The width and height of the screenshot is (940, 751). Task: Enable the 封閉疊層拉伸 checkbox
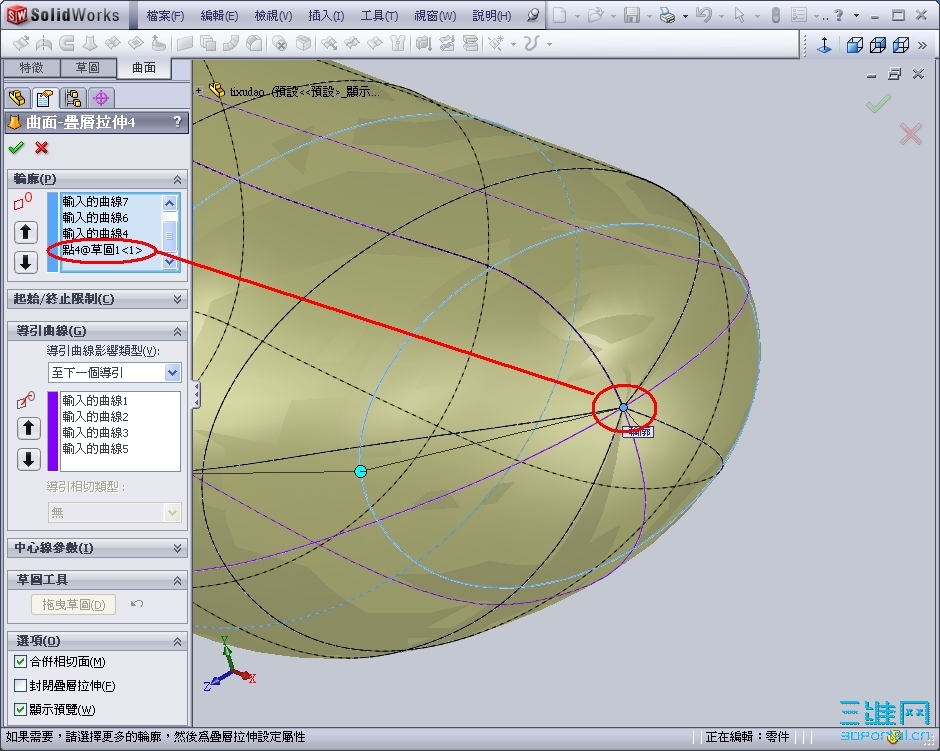20,686
